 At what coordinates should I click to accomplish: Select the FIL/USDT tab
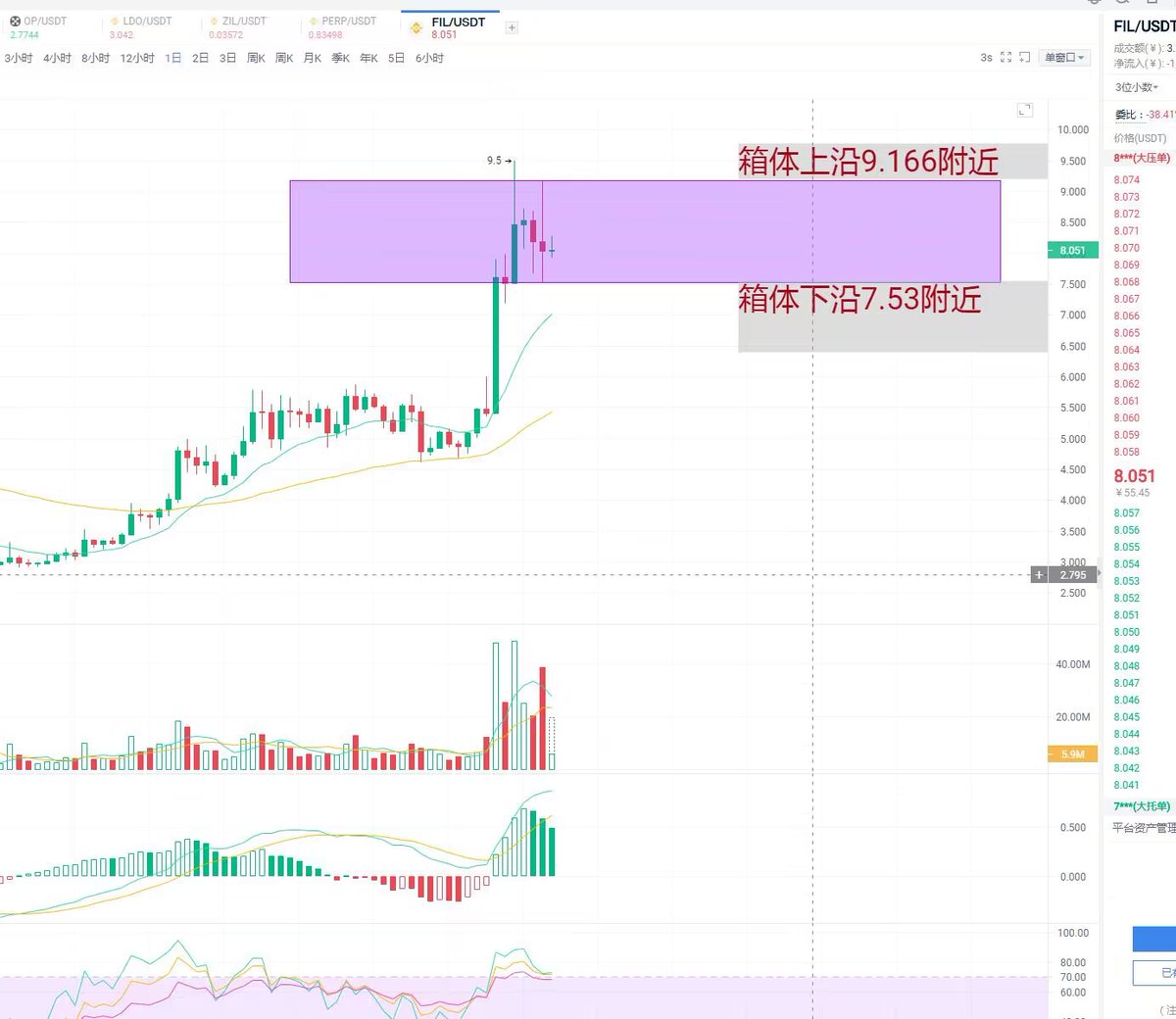tap(449, 27)
